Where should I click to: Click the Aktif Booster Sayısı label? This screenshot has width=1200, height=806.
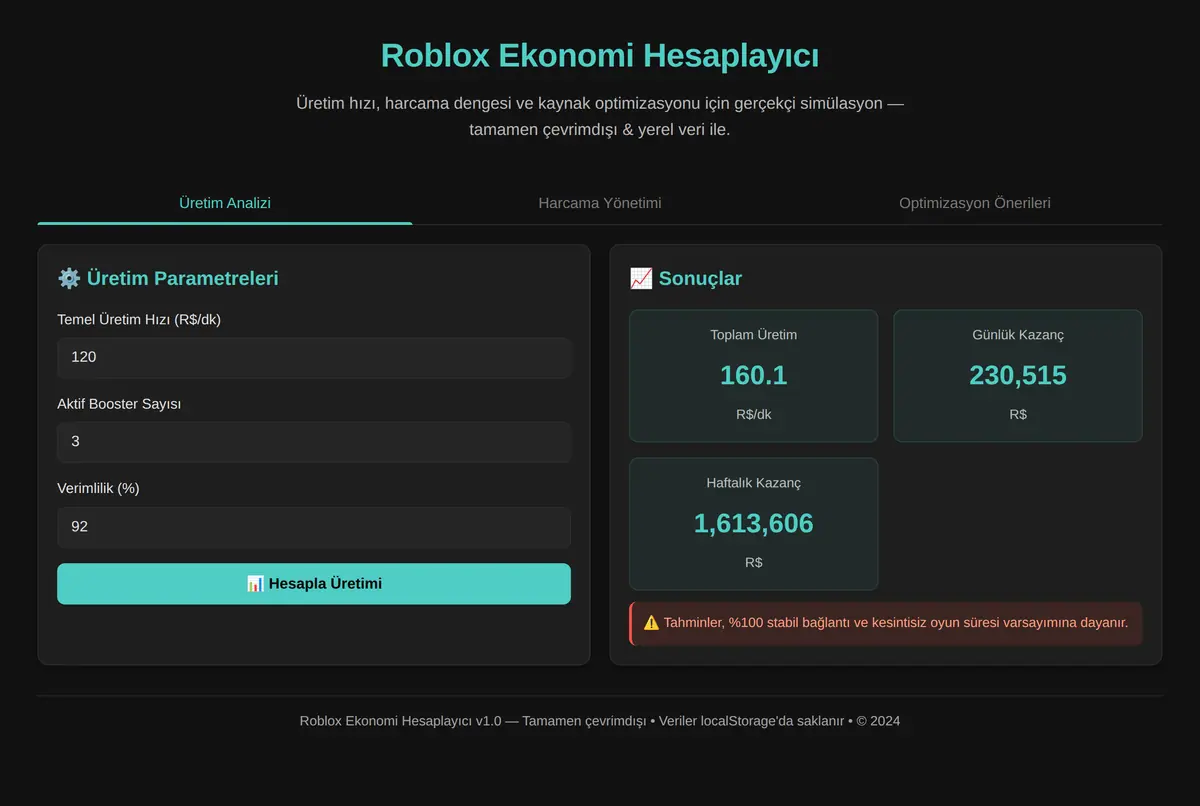(x=119, y=404)
